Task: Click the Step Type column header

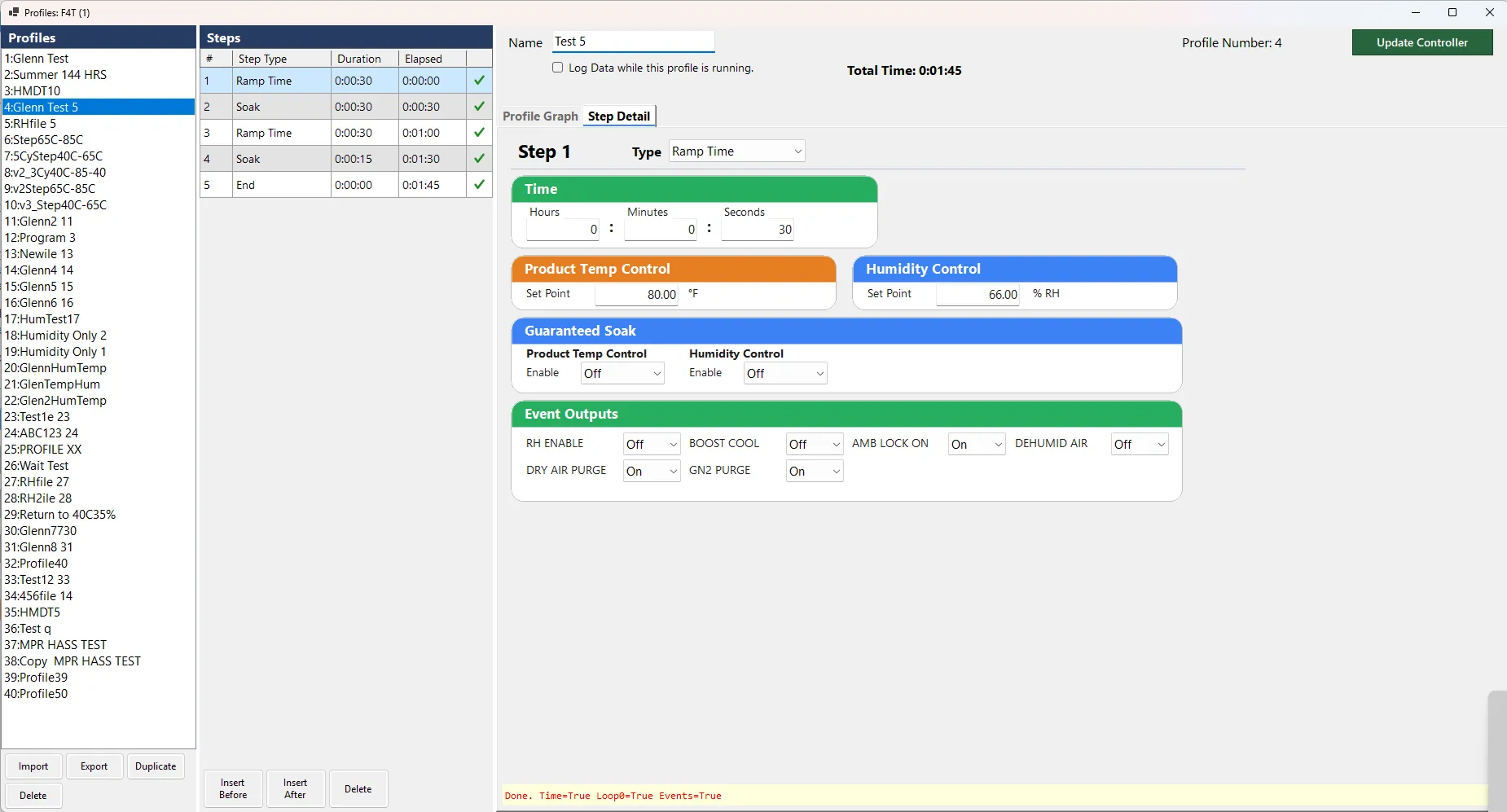Action: pos(281,59)
